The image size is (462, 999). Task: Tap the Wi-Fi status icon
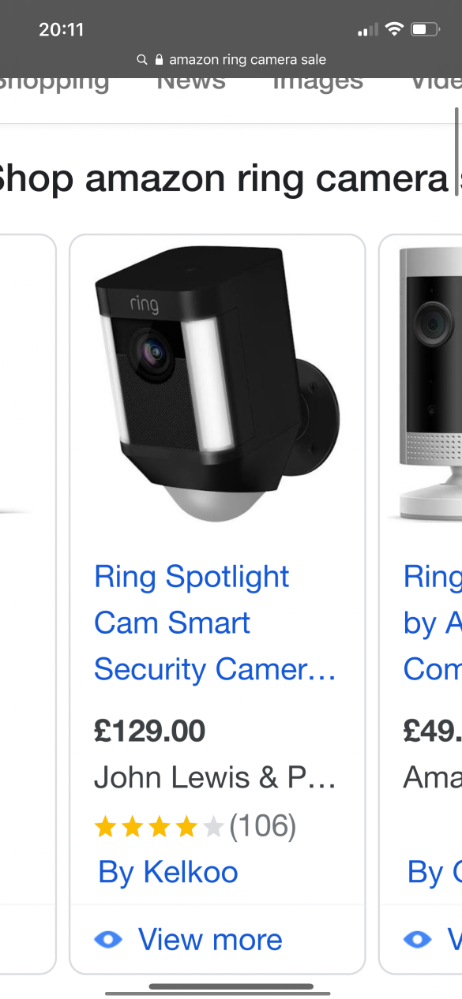395,29
